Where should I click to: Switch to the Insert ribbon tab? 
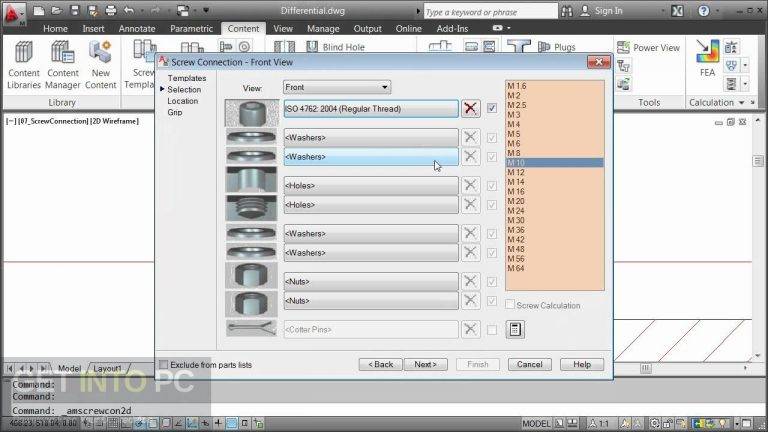[93, 28]
